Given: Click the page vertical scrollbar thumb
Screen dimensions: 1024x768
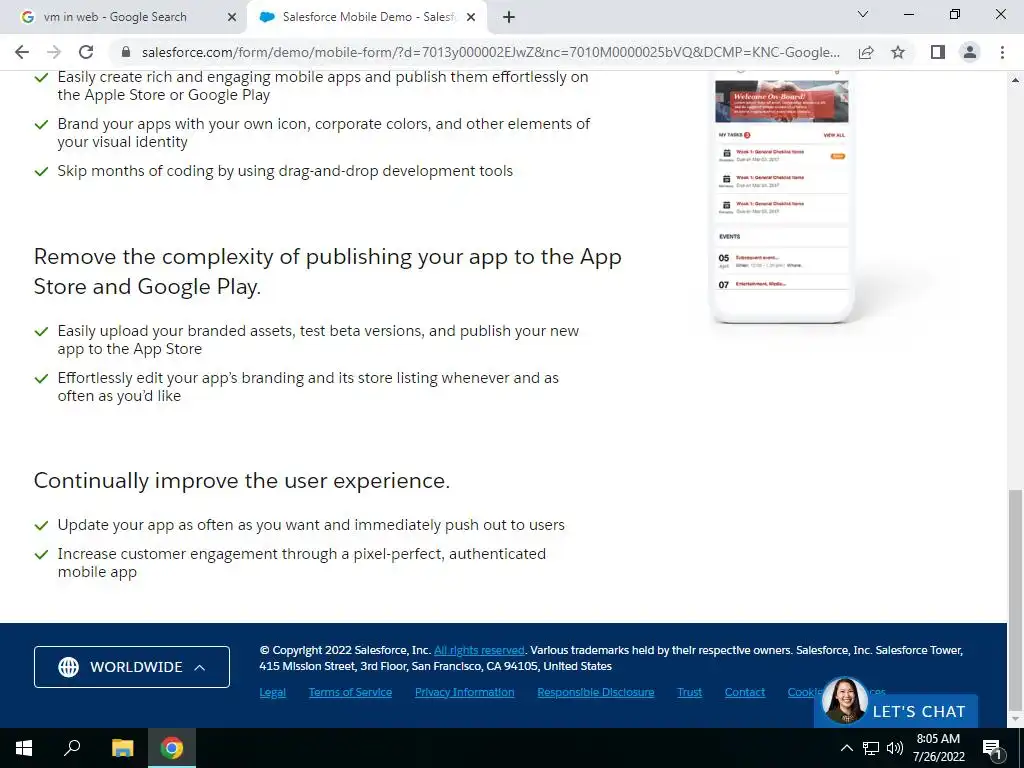Looking at the screenshot, I should pyautogui.click(x=1015, y=600).
